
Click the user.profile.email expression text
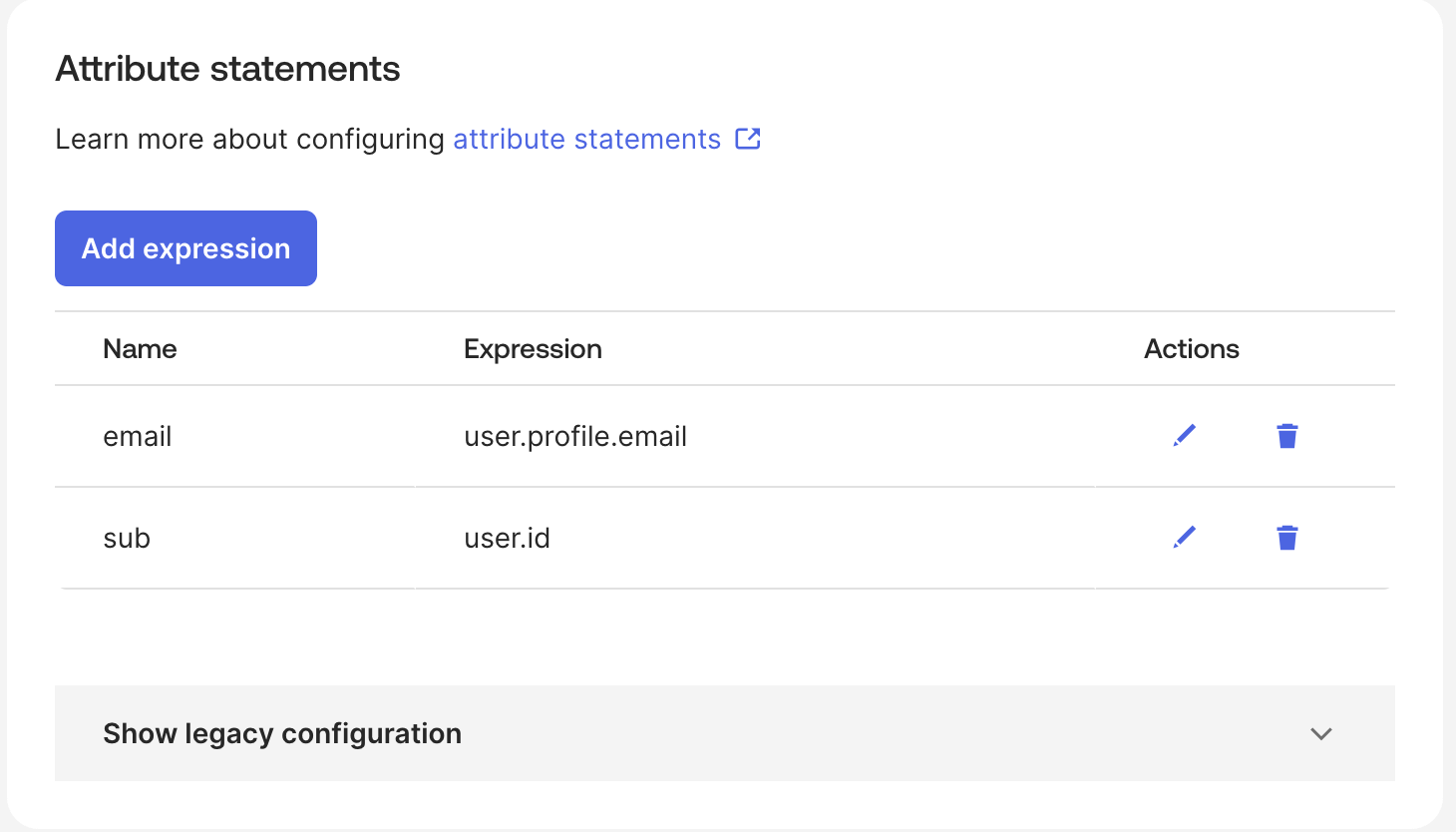pyautogui.click(x=575, y=435)
